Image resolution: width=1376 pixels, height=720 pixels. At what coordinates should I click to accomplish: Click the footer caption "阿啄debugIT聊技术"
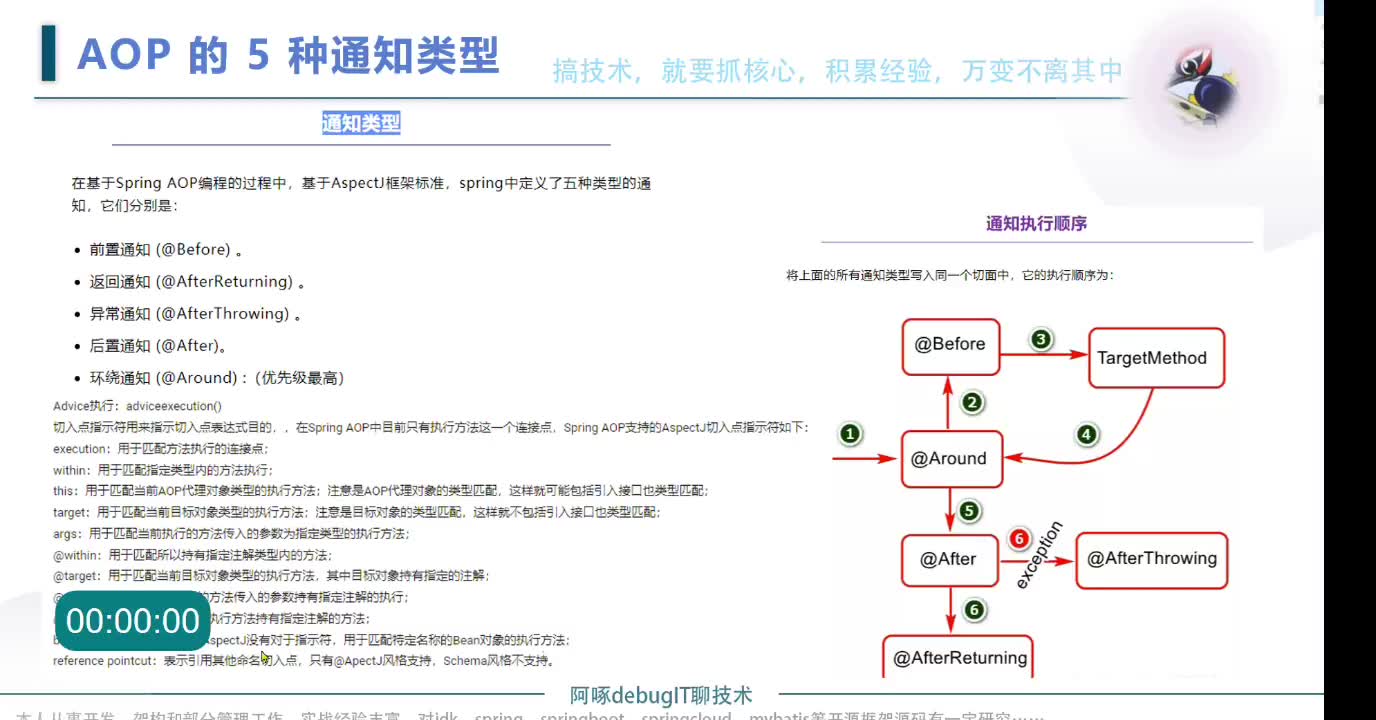click(660, 696)
